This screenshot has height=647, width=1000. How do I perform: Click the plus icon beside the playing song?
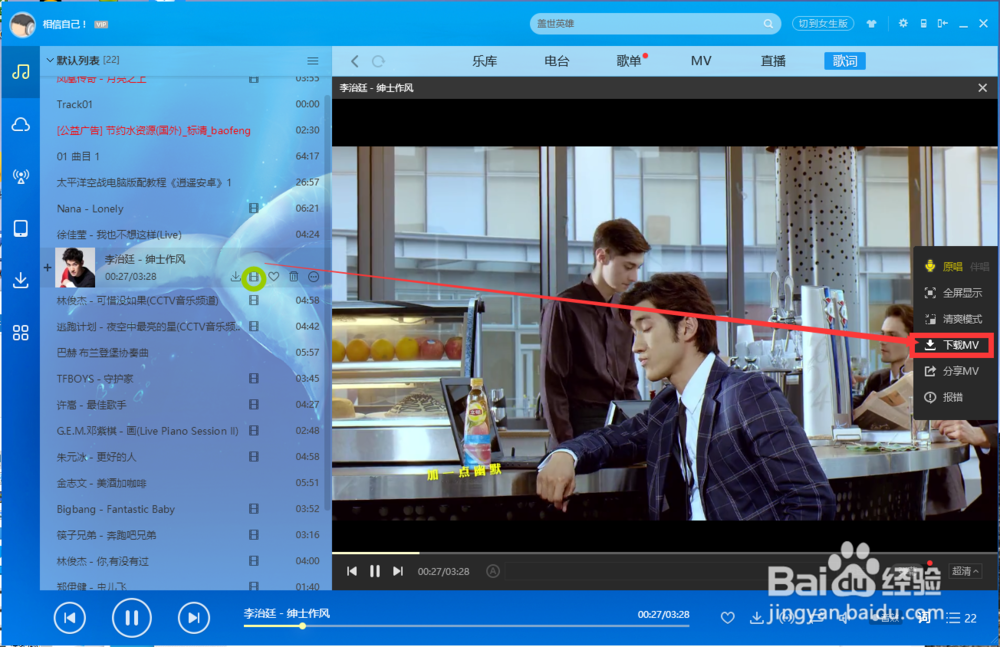47,267
